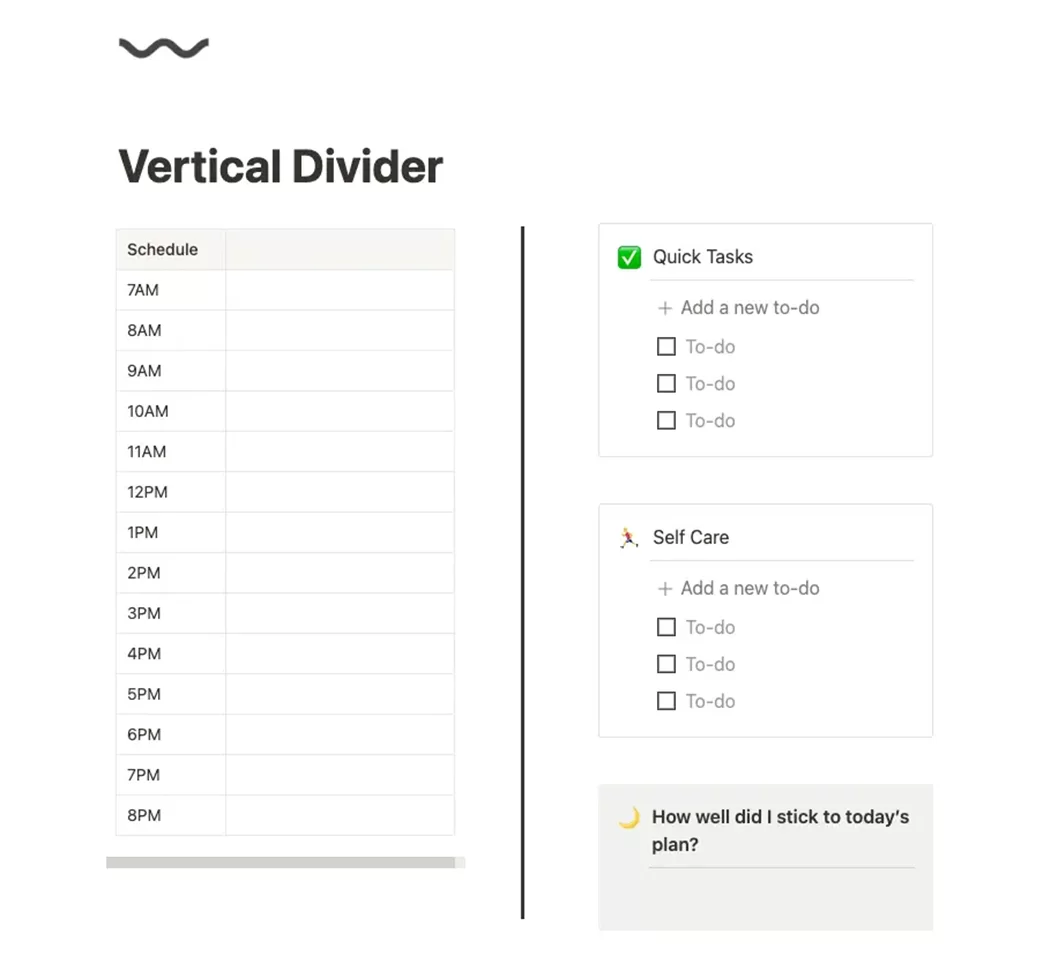Click the plus icon under Self Care
The height and width of the screenshot is (978, 1043).
[x=665, y=589]
